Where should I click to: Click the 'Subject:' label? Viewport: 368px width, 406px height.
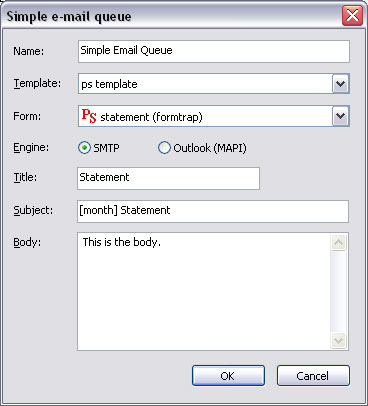click(33, 211)
